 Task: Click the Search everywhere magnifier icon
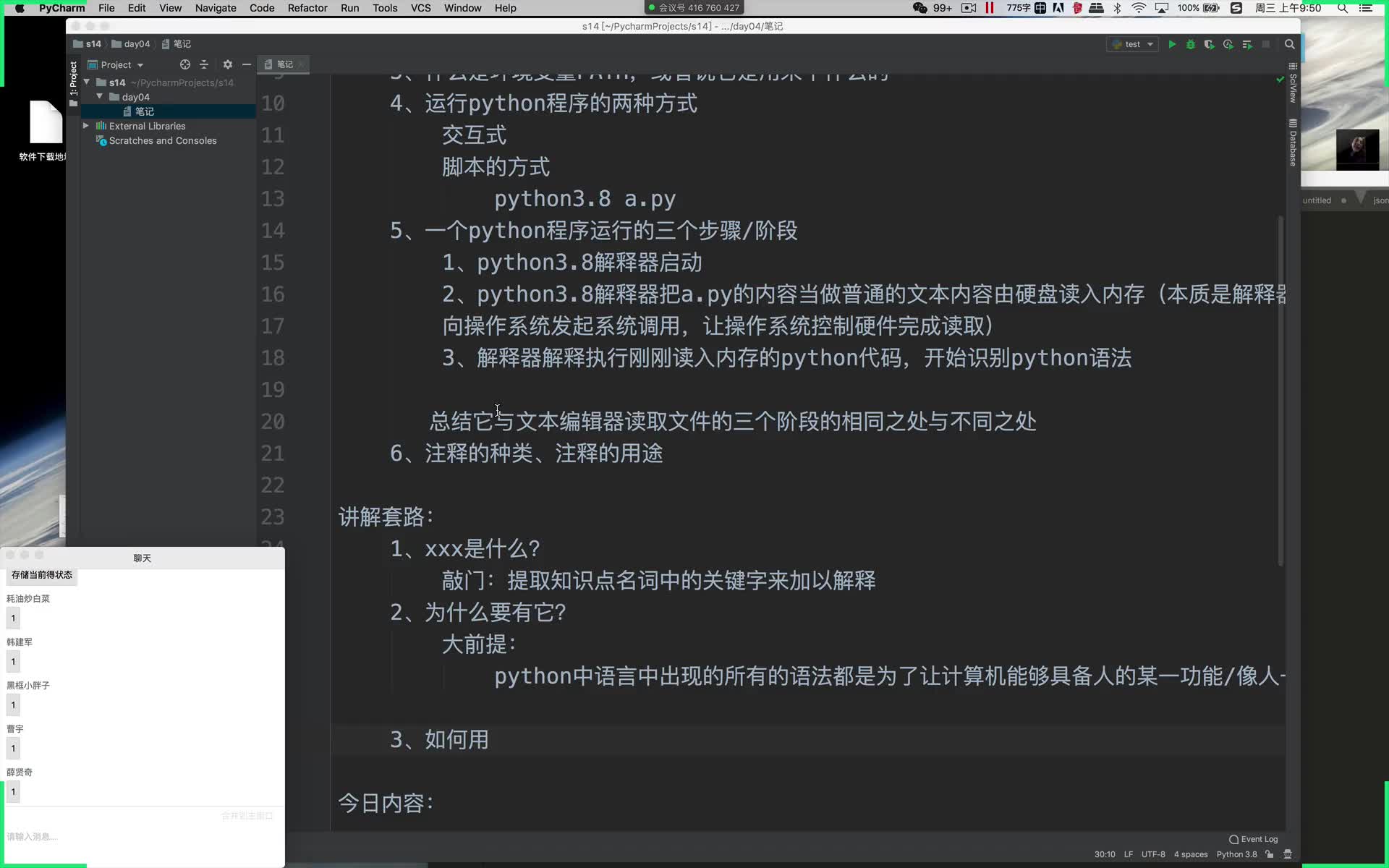point(1290,44)
